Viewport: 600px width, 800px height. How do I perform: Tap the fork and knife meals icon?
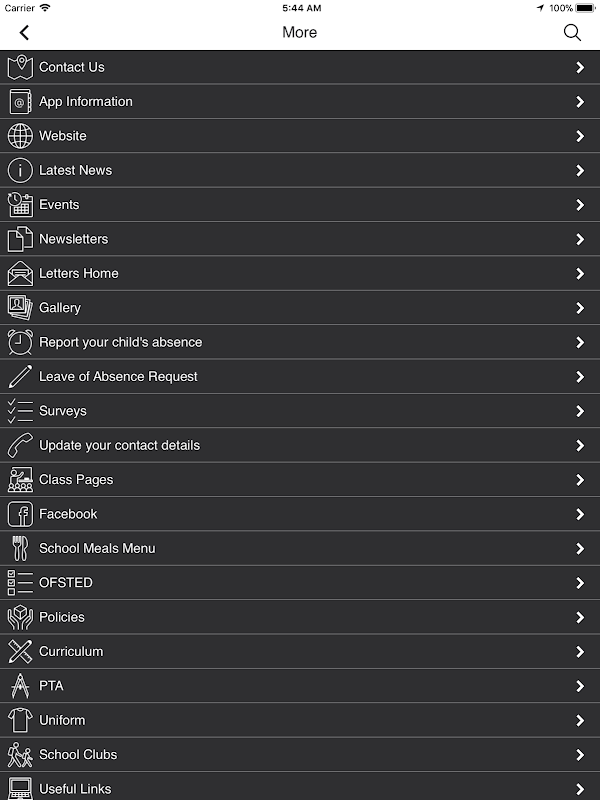pos(20,548)
